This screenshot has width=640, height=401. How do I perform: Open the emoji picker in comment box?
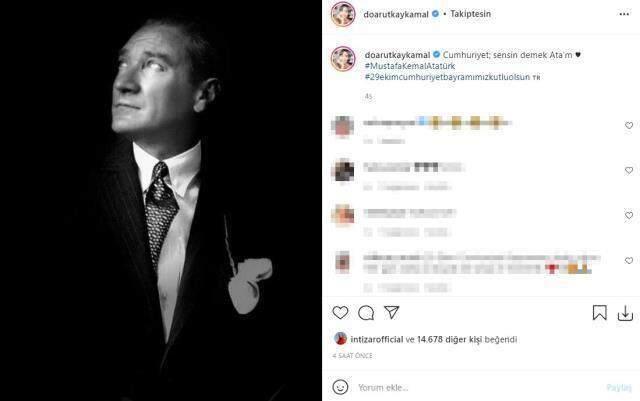tap(340, 387)
